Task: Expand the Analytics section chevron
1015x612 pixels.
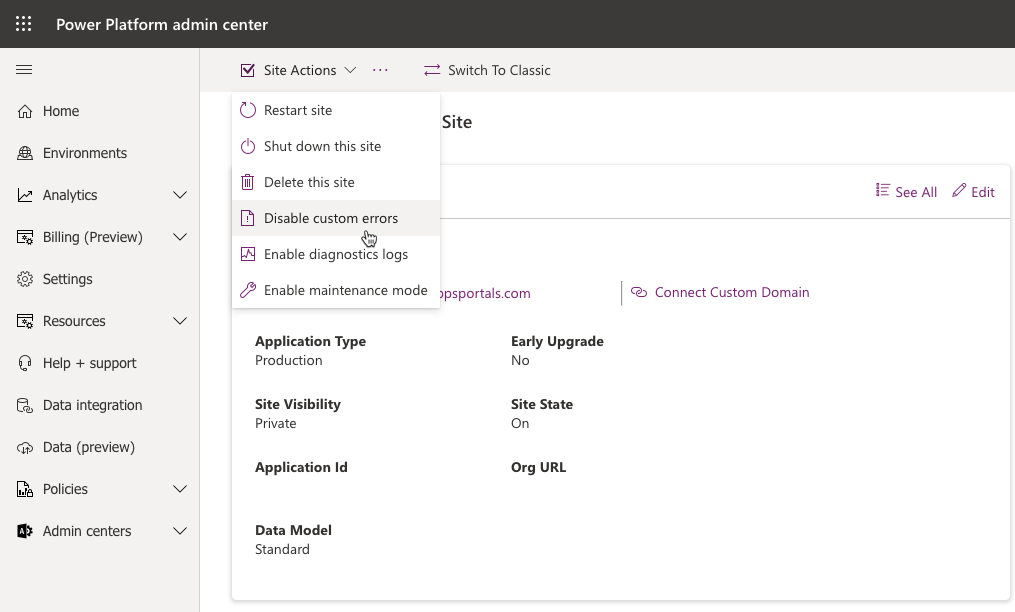Action: 180,195
